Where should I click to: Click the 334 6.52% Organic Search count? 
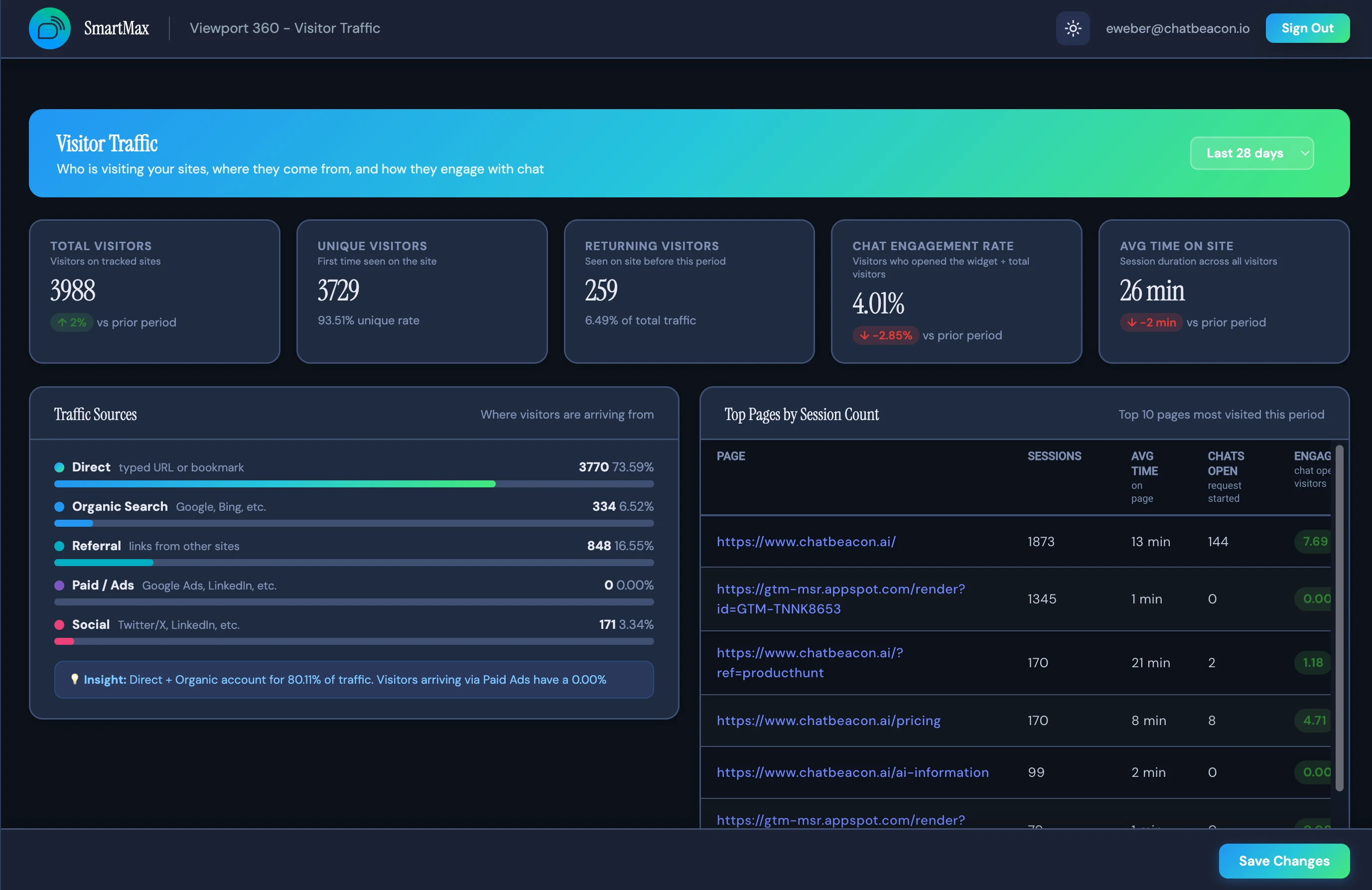point(623,506)
